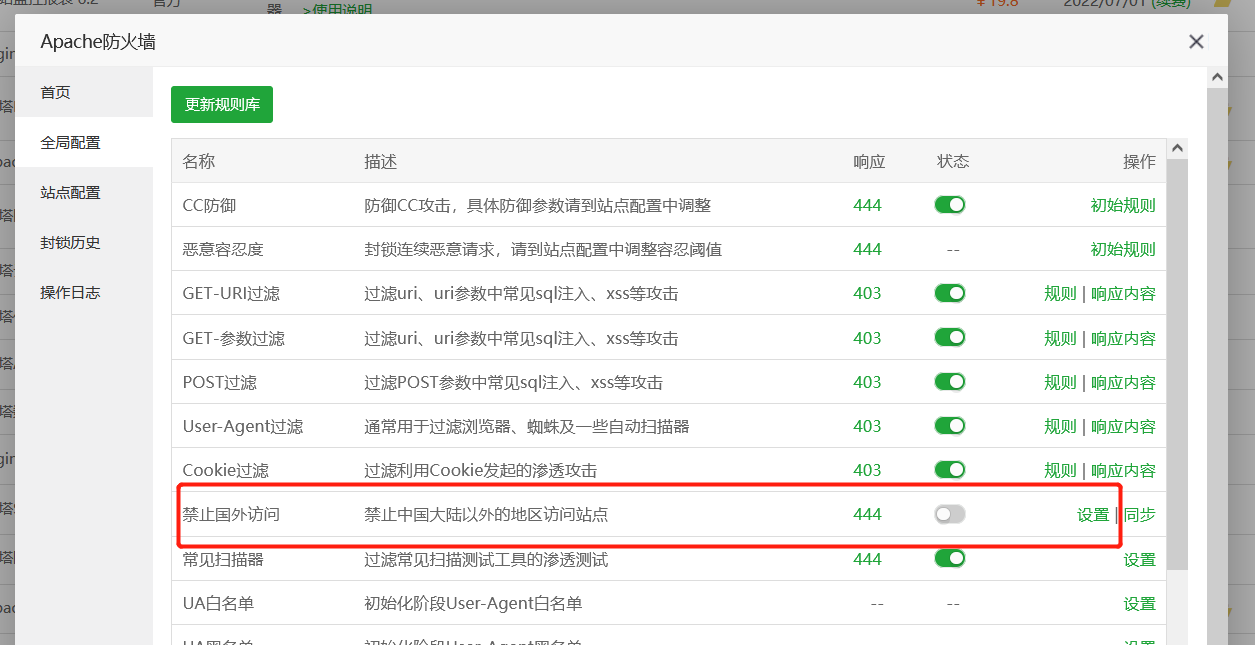Screen dimensions: 1255x645
Task: Open 初始规则 for CC防御
Action: tap(1123, 205)
